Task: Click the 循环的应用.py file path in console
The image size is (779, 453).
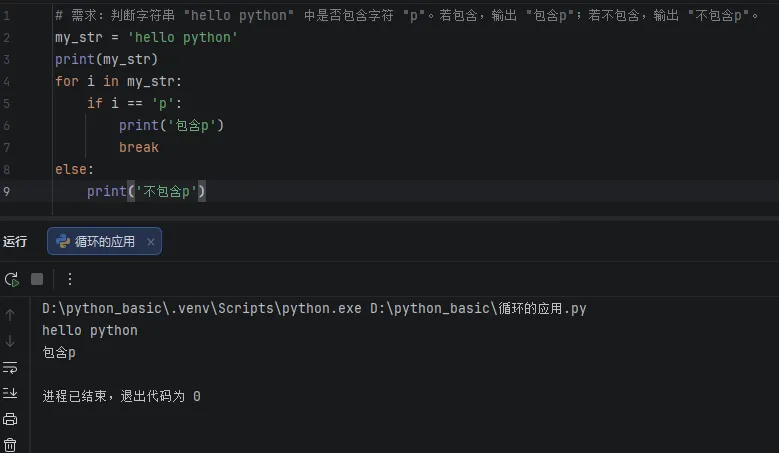Action: click(x=478, y=308)
